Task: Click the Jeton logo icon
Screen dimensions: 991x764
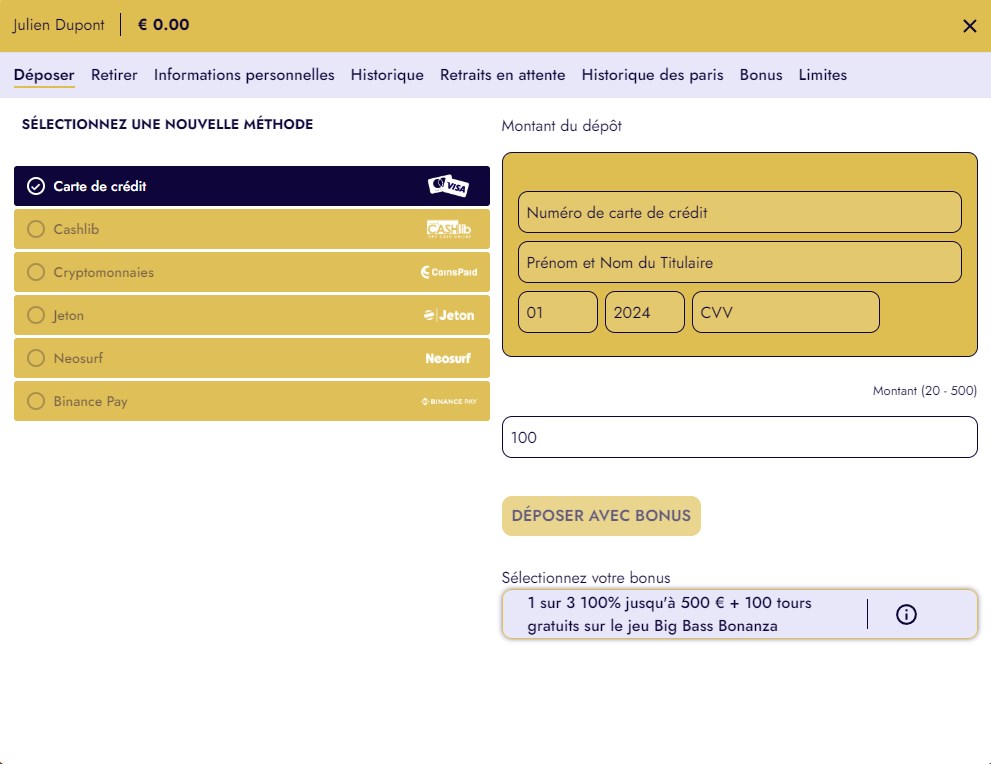Action: [x=449, y=315]
